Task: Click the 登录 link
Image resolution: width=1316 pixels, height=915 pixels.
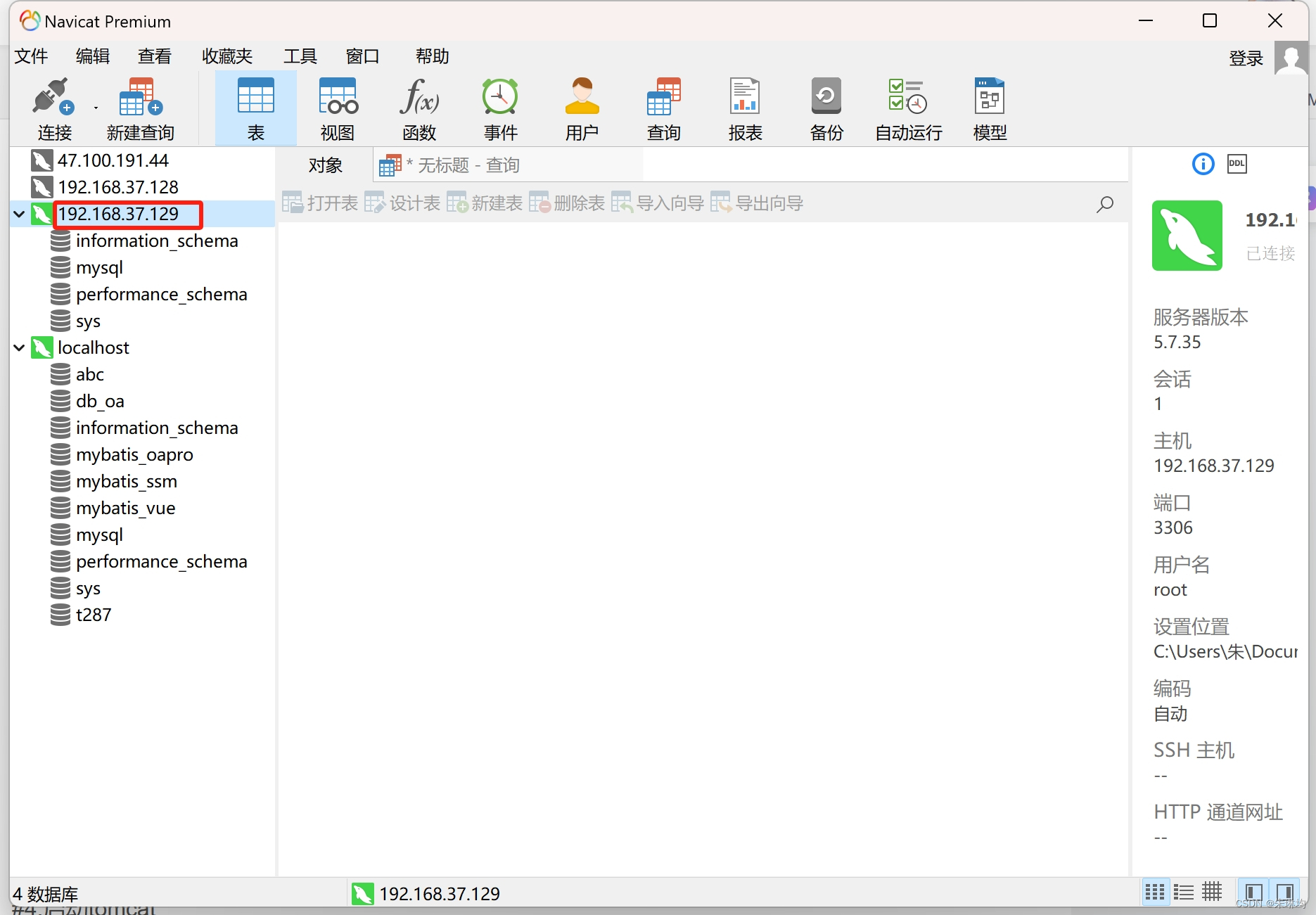Action: (x=1246, y=58)
